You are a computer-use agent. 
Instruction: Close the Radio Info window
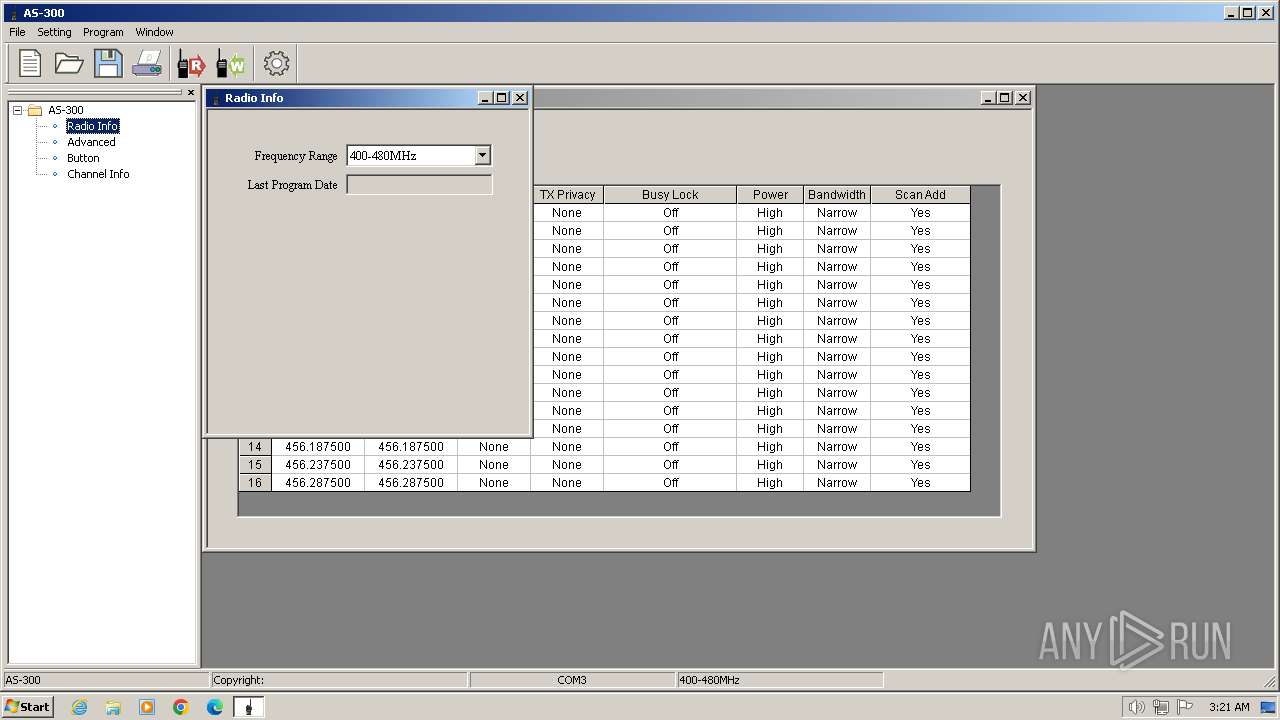(x=520, y=98)
